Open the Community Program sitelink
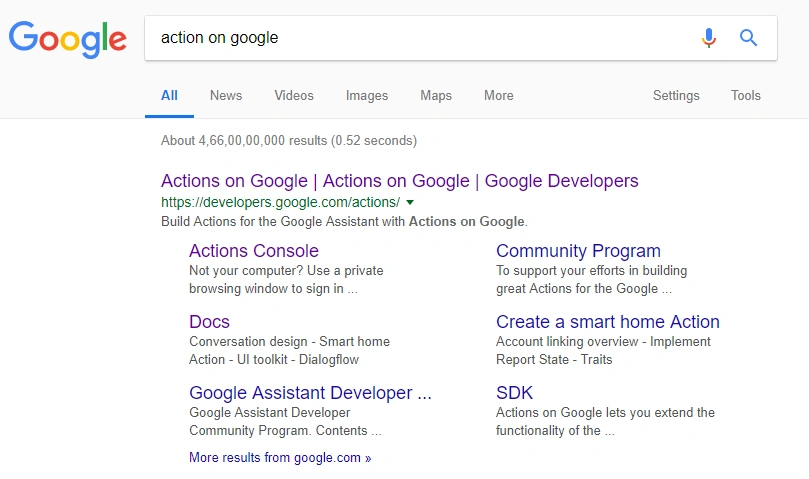 [x=578, y=251]
